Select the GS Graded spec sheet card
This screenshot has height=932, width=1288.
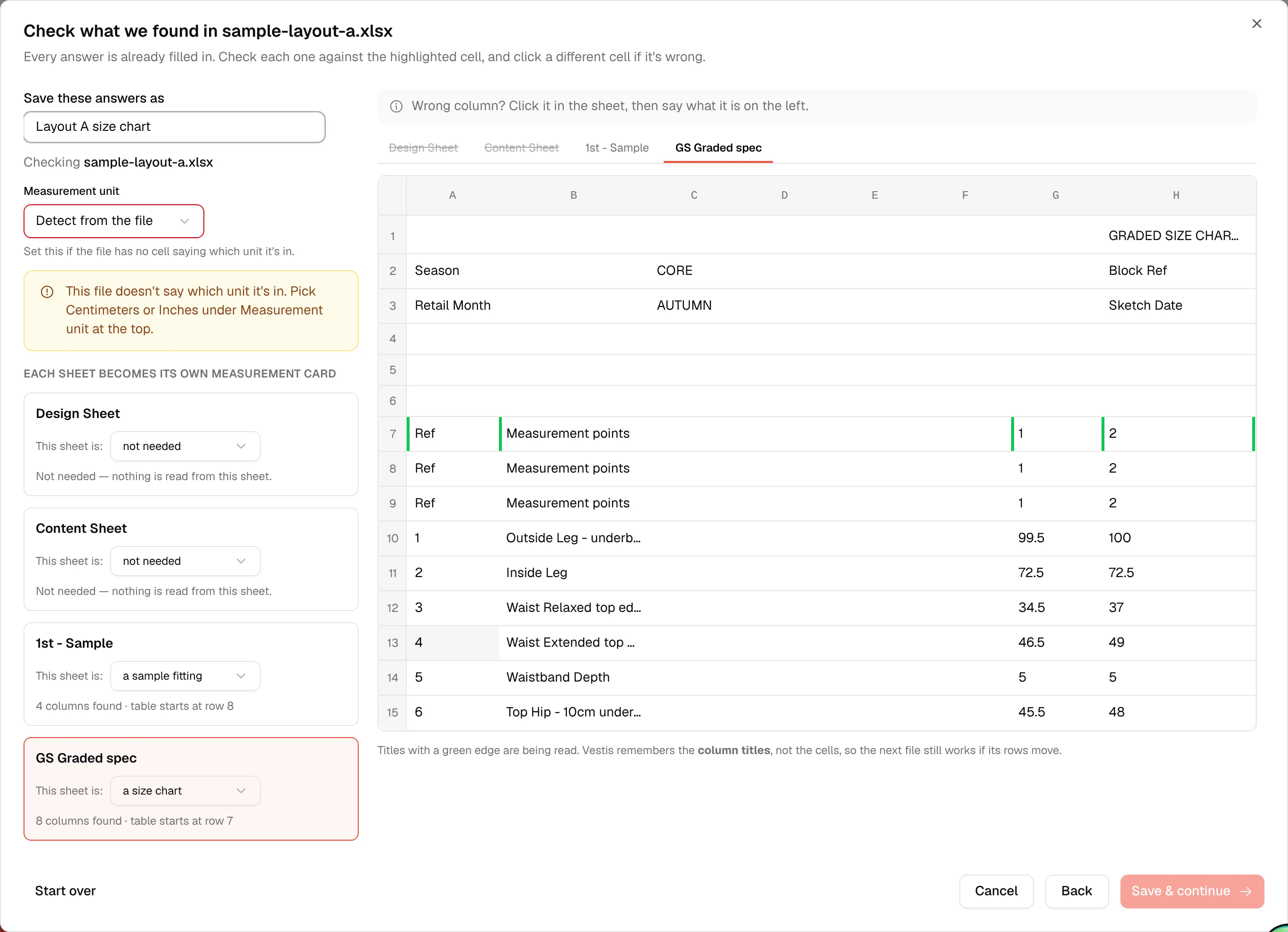[x=191, y=789]
